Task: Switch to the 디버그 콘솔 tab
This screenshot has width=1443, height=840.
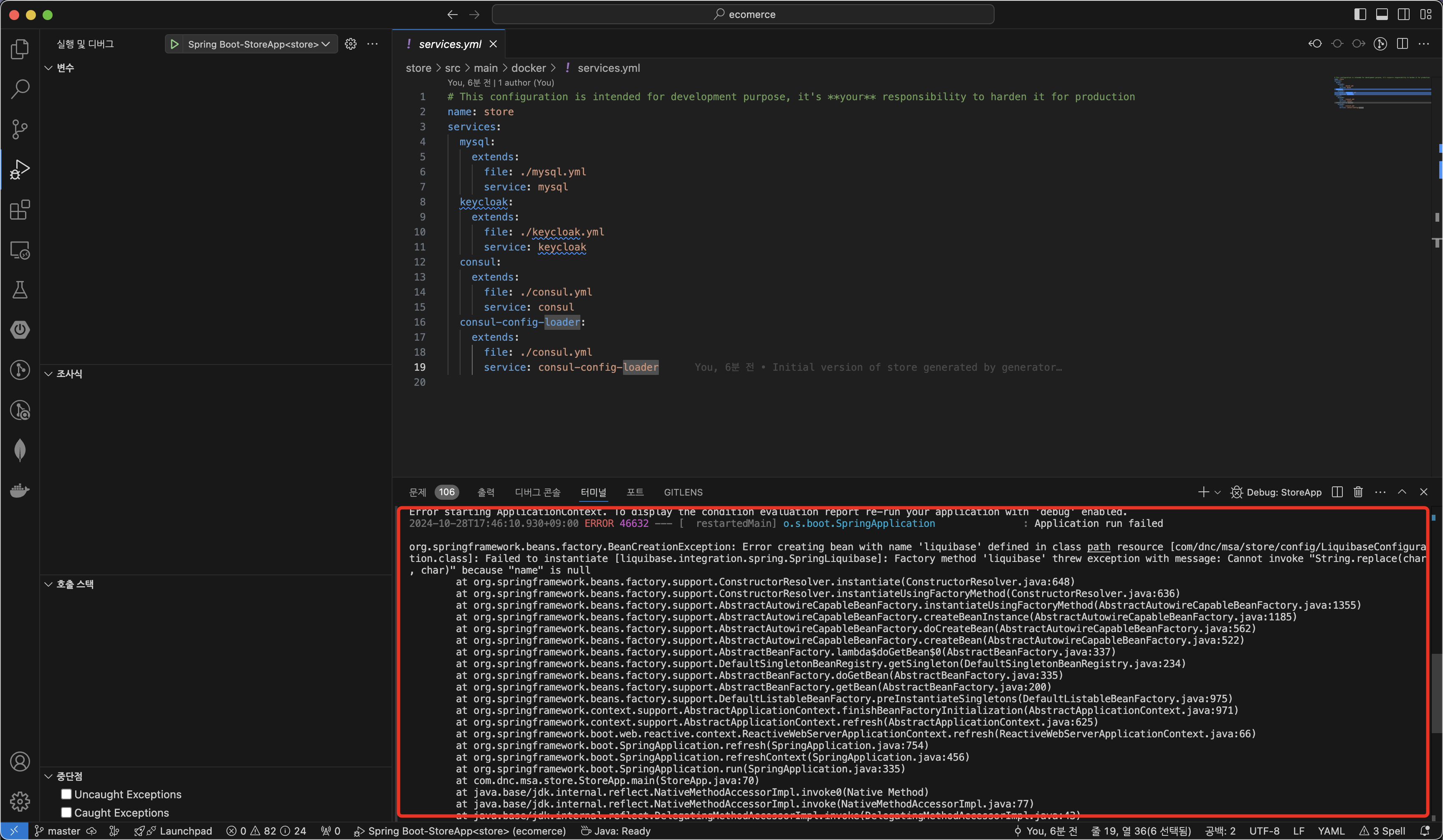Action: click(537, 492)
